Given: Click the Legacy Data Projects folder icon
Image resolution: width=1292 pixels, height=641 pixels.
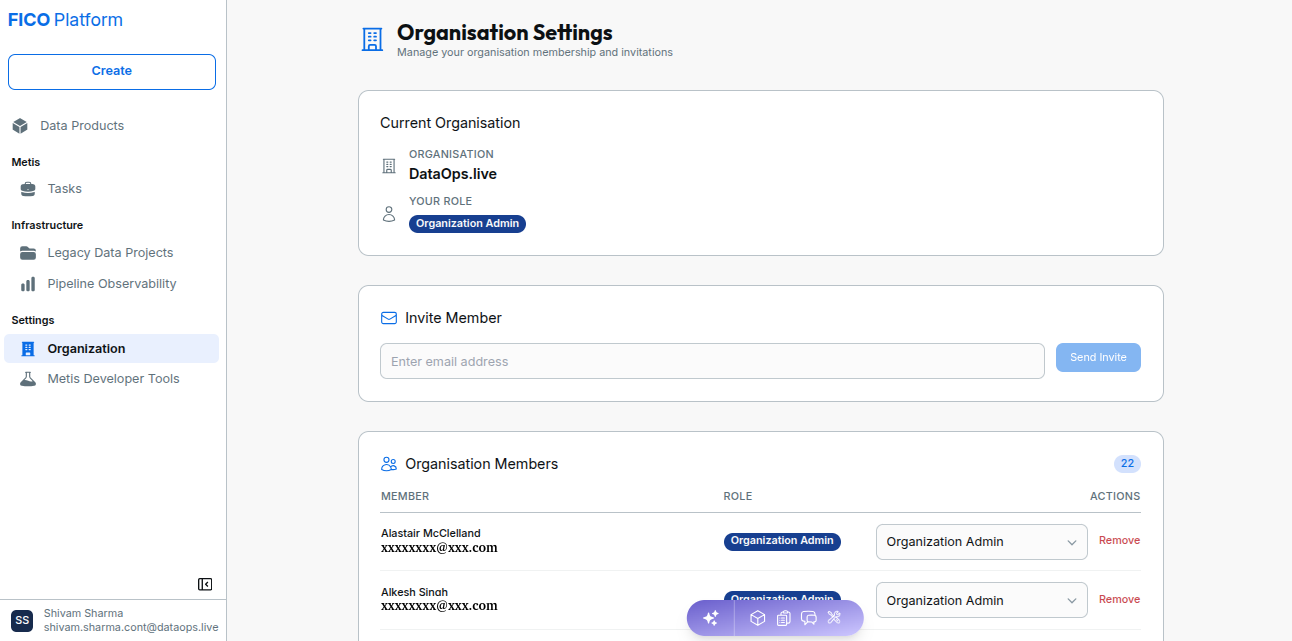Looking at the screenshot, I should [x=28, y=253].
